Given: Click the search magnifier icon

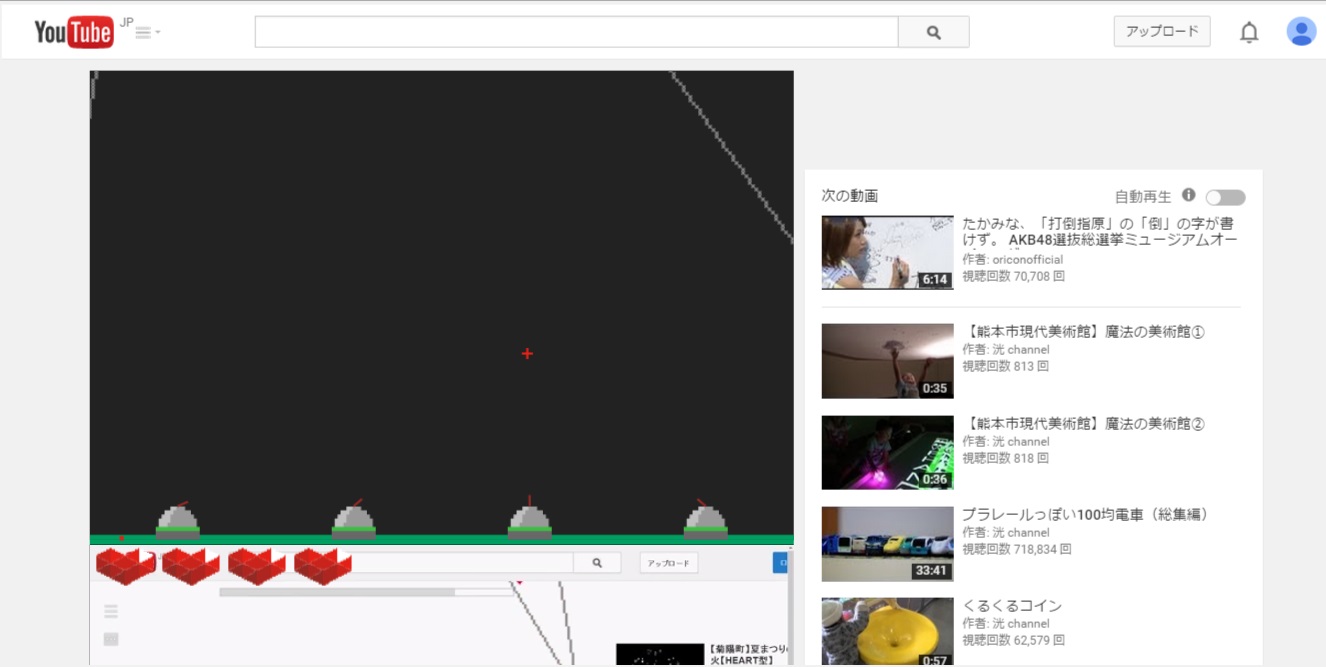Looking at the screenshot, I should 934,32.
